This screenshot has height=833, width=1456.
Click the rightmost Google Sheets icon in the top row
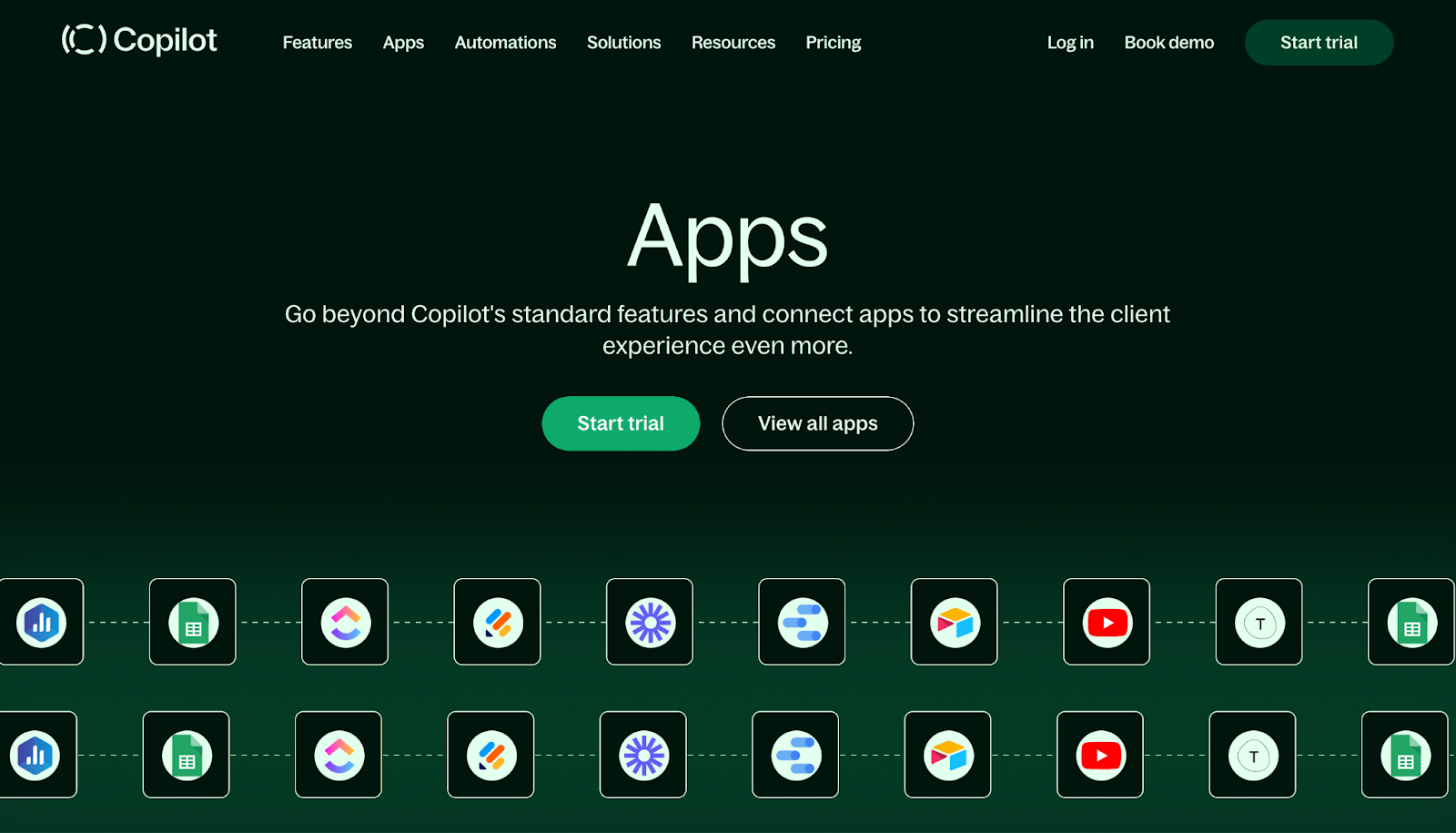1411,622
